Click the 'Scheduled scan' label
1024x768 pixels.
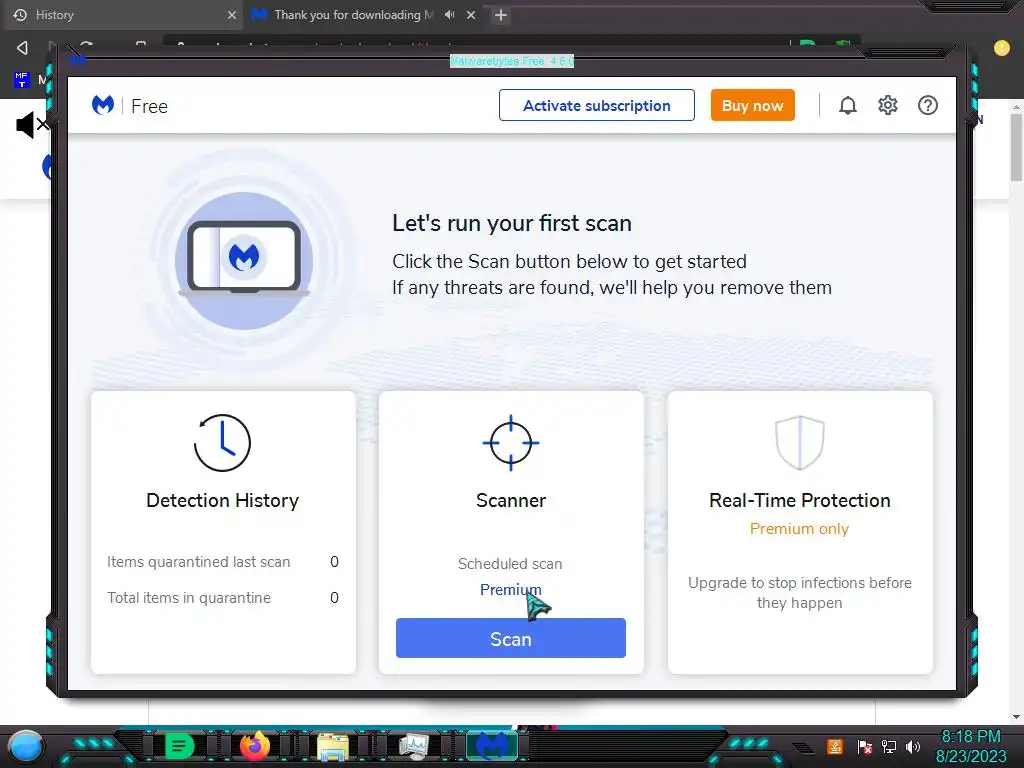pos(510,564)
